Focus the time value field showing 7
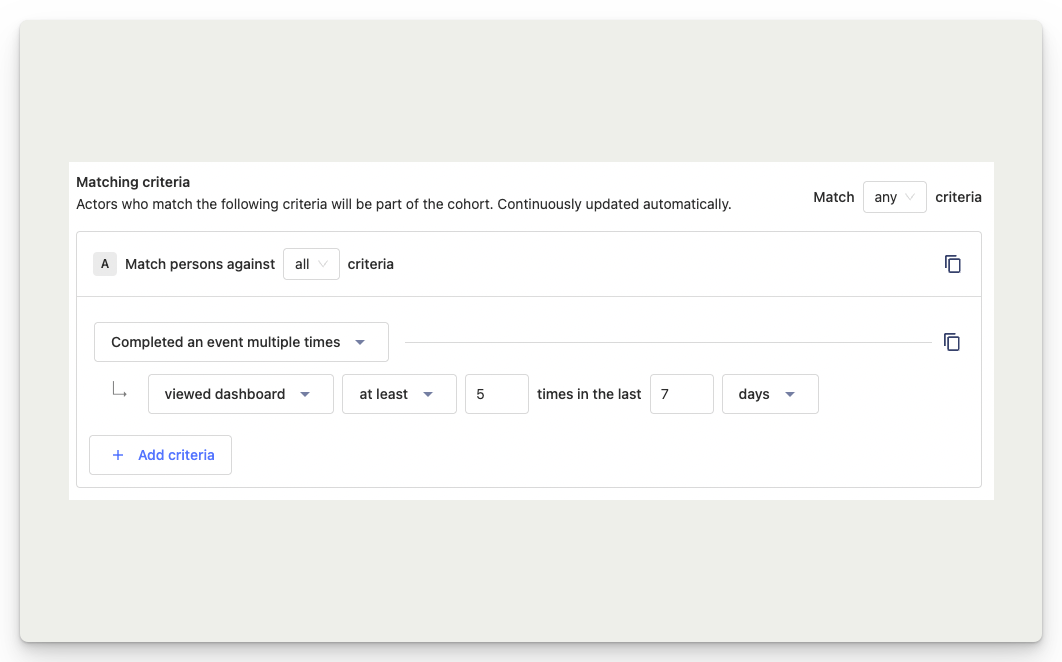This screenshot has height=662, width=1062. [681, 394]
